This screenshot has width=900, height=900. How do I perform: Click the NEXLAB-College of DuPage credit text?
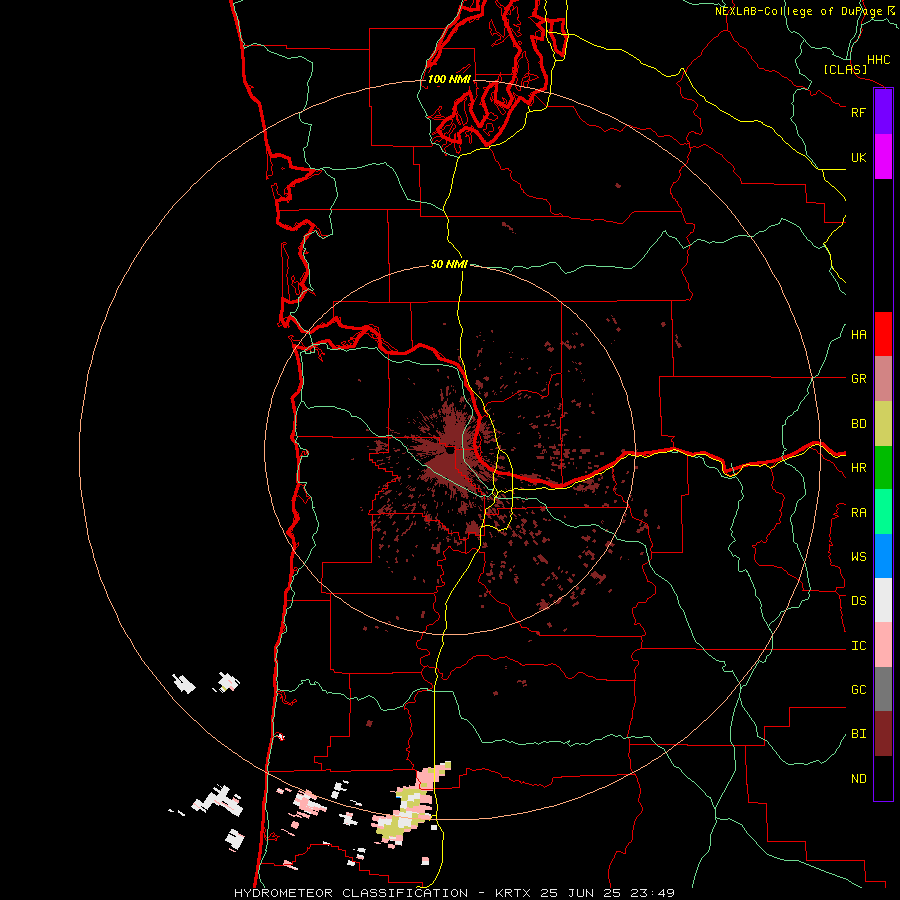[798, 11]
